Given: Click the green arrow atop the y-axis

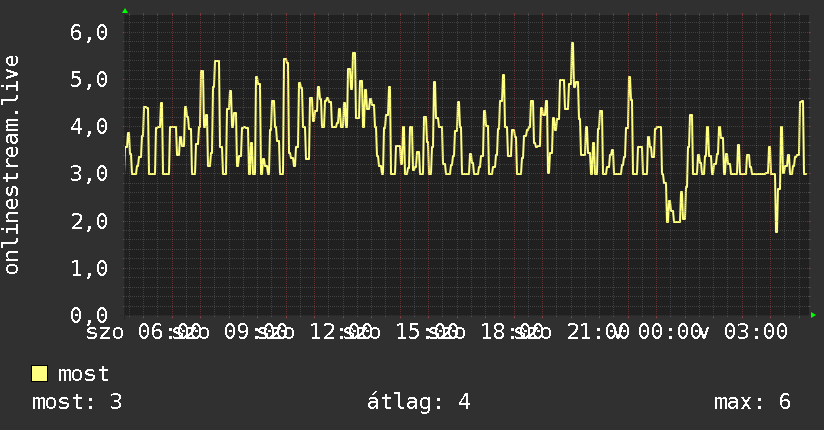Looking at the screenshot, I should click(125, 11).
